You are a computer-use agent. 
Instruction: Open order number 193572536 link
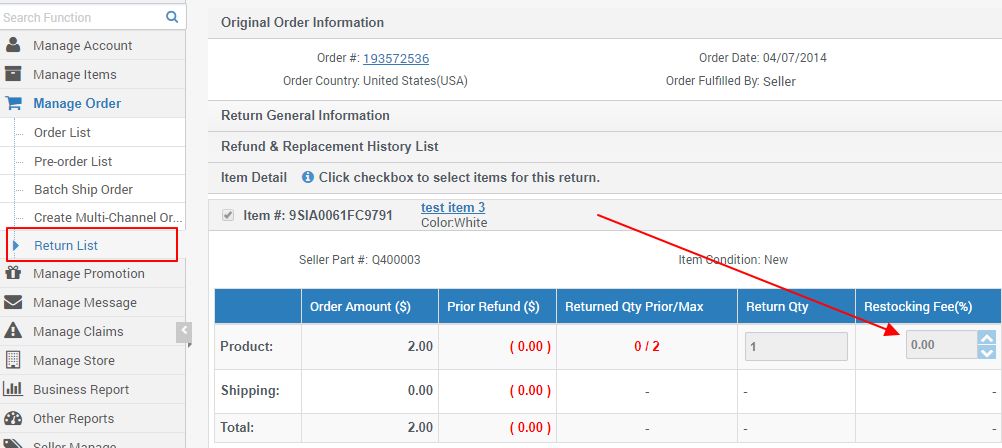(x=396, y=59)
